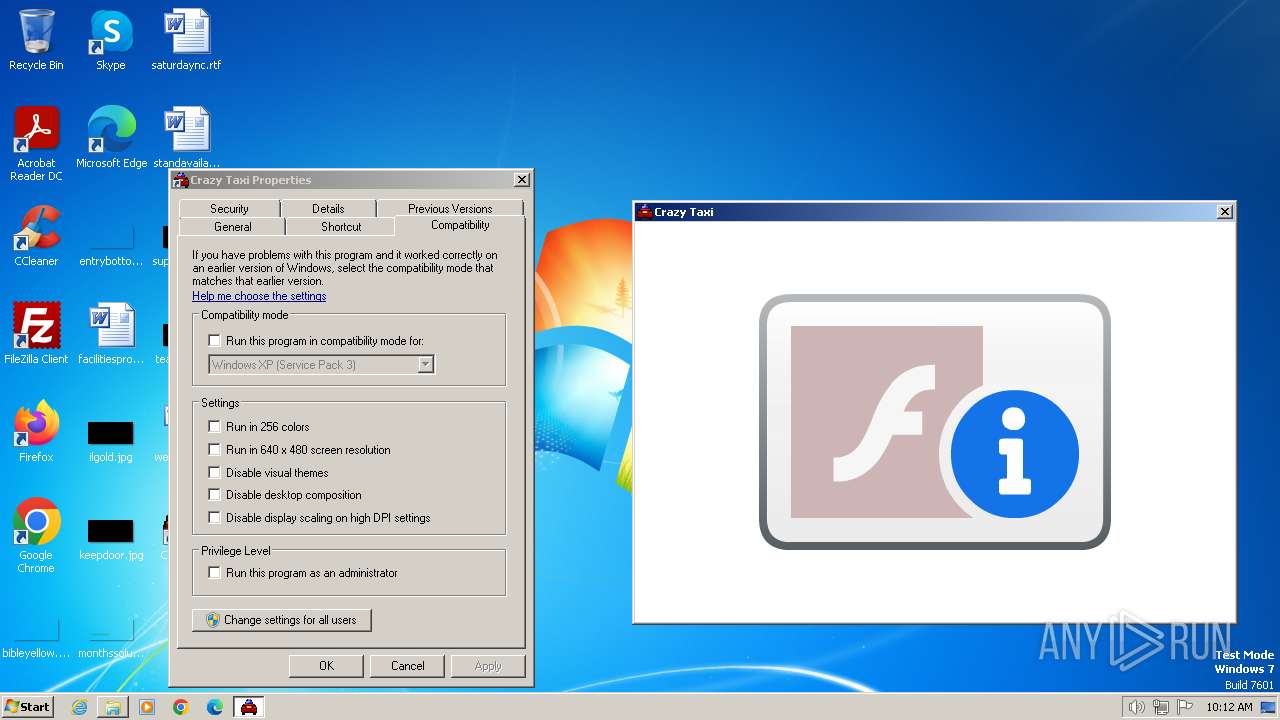Open Action Center flag tray icon
This screenshot has height=720, width=1280.
click(x=1185, y=707)
